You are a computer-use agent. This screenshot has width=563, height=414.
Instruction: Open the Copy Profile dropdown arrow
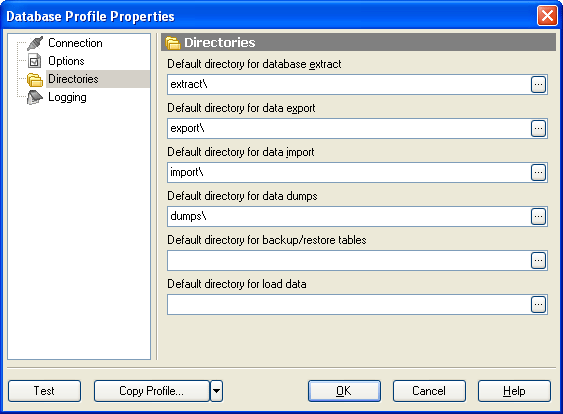[217, 391]
